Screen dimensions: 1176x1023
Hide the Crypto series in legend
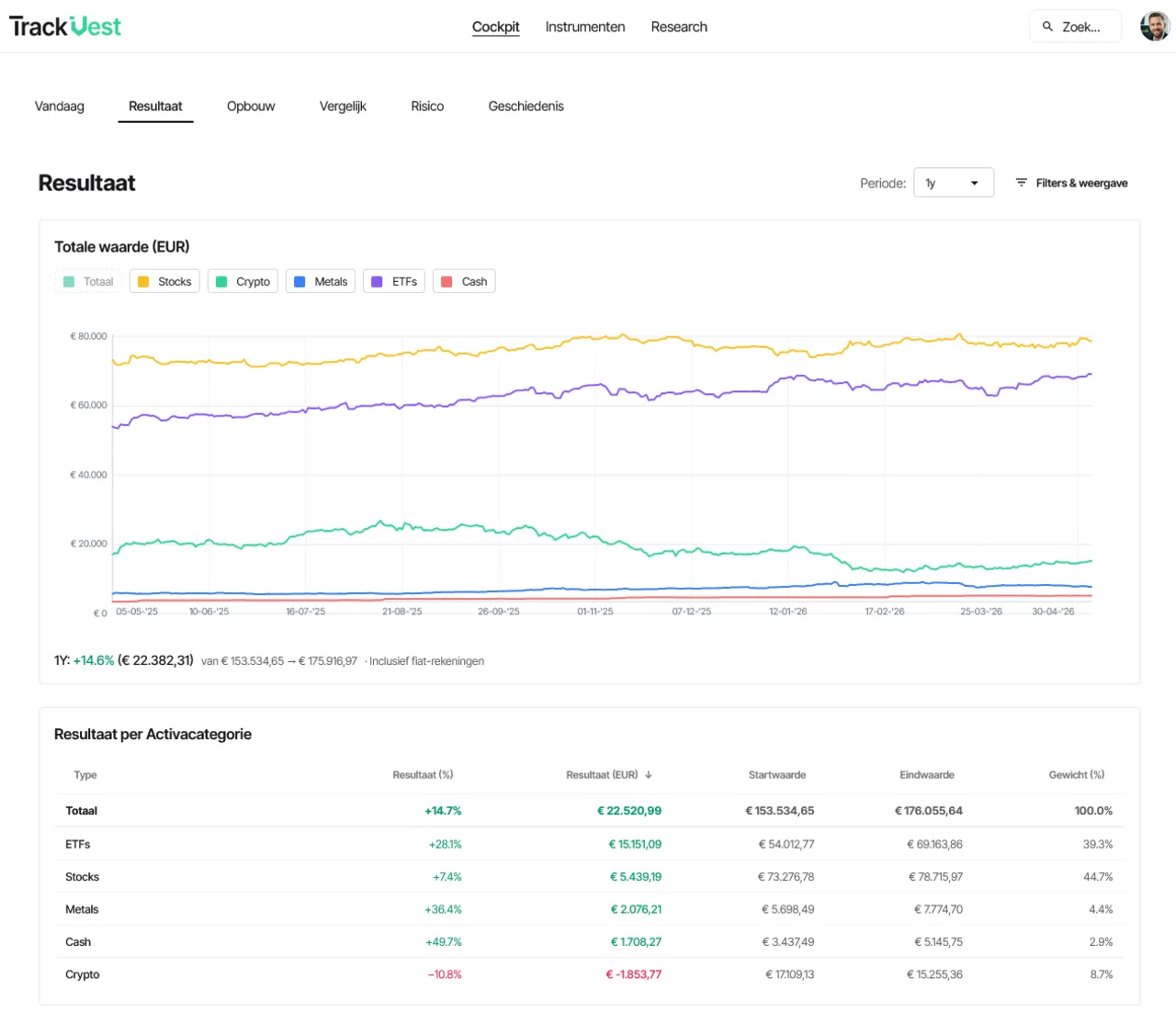[243, 282]
